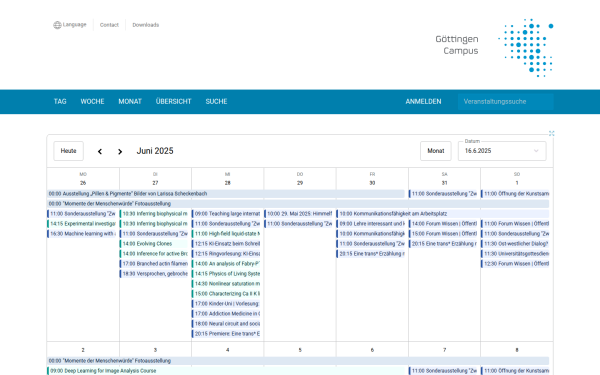Toggle fullscreen calendar expand icon
The image size is (600, 375).
pos(551,133)
